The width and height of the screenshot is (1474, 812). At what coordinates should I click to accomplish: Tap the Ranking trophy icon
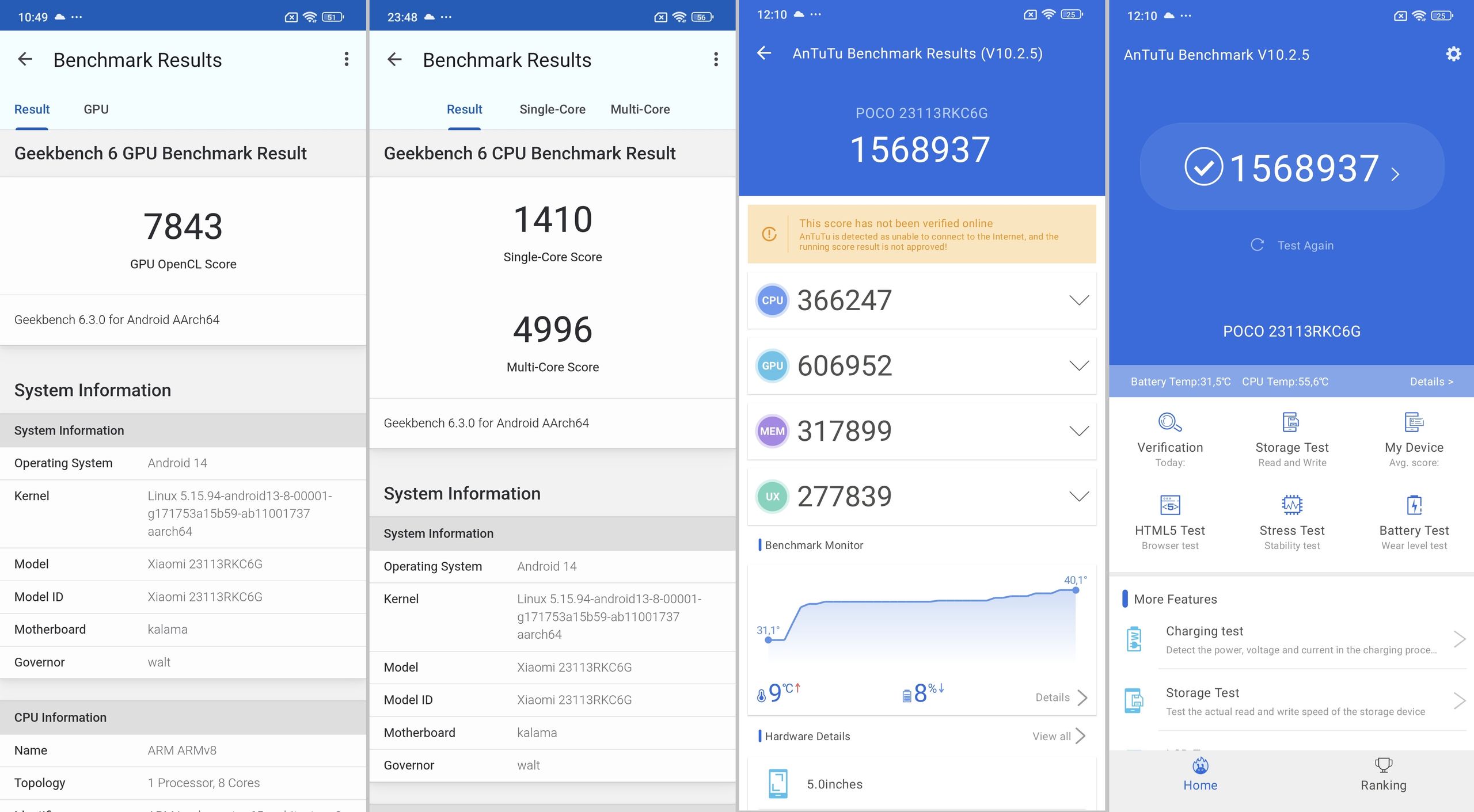(1383, 765)
